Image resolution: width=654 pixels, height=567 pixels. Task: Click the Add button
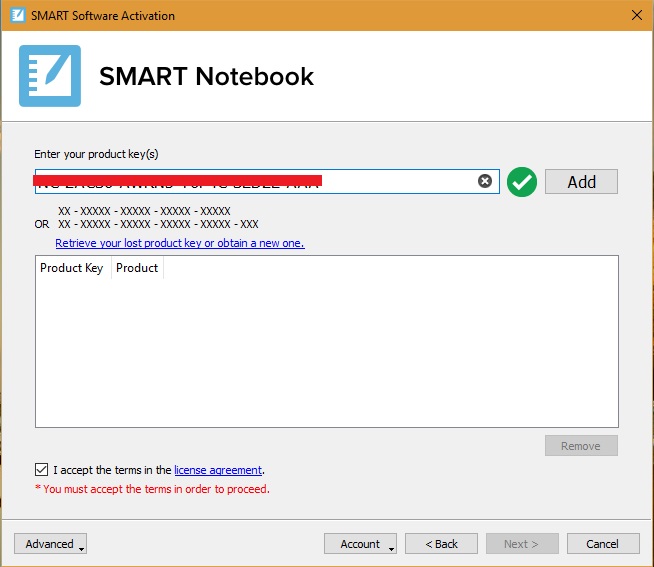pyautogui.click(x=581, y=181)
